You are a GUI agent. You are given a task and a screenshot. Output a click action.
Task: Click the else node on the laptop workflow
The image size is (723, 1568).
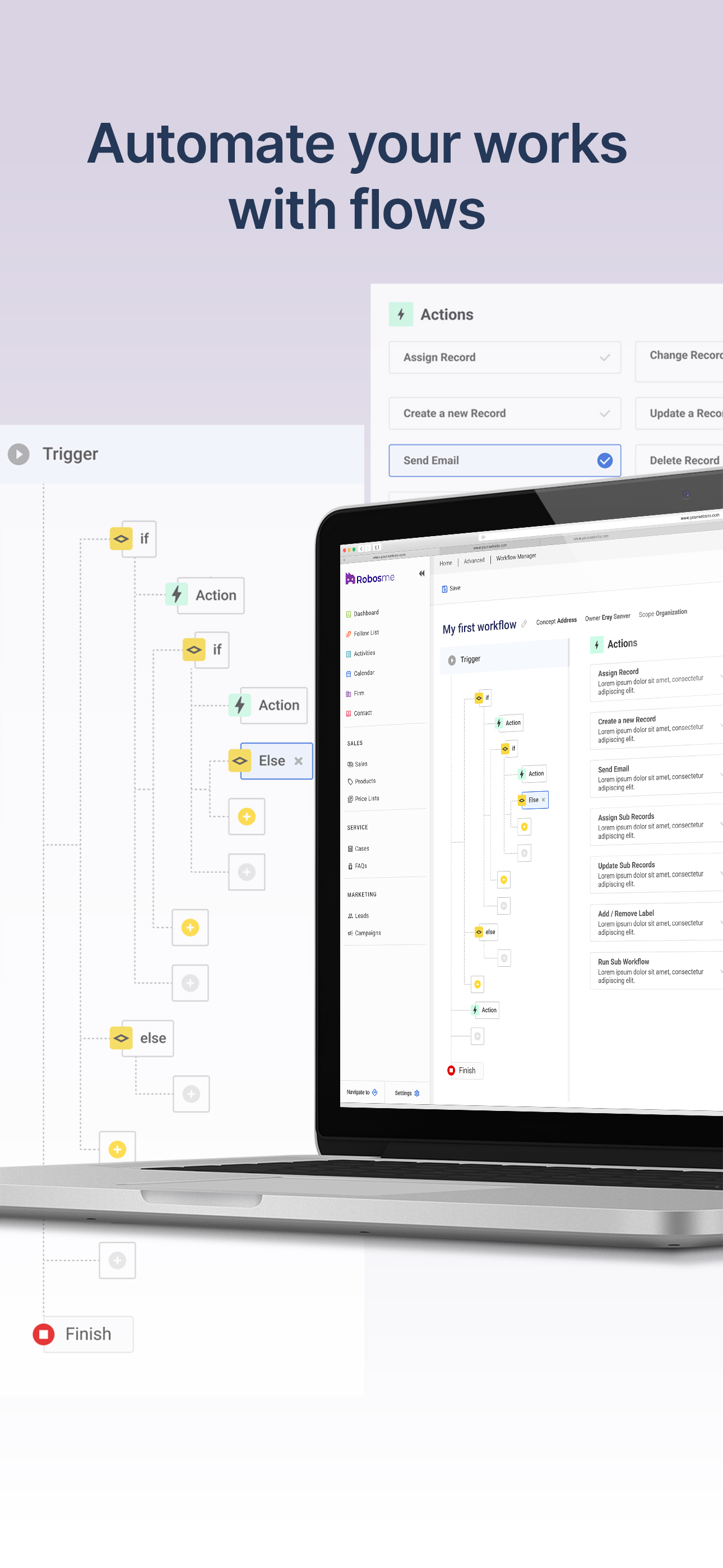(487, 932)
